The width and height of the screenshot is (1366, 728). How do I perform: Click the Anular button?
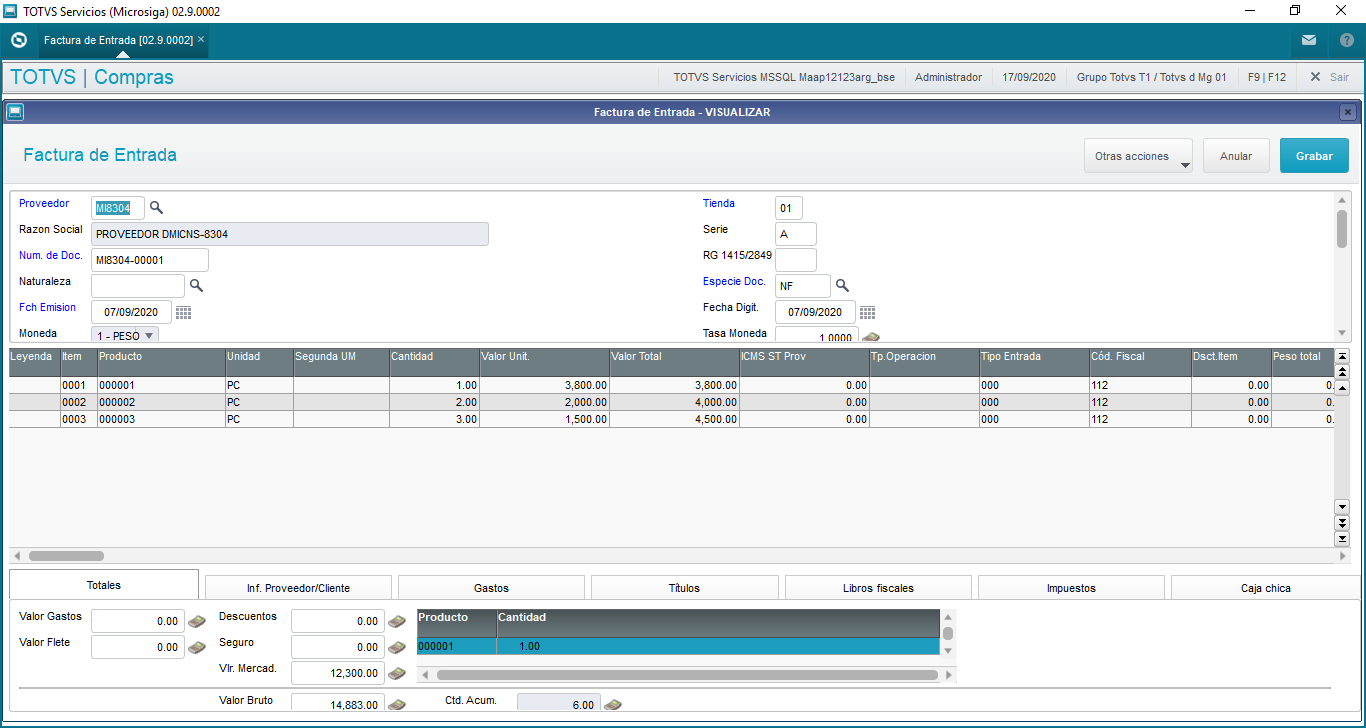click(x=1236, y=156)
